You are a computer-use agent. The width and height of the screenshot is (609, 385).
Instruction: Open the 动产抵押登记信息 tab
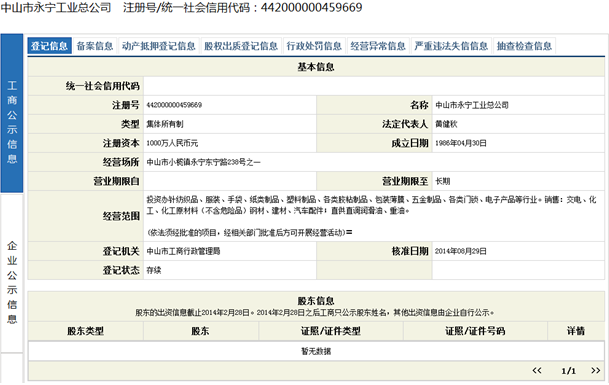[x=158, y=46]
